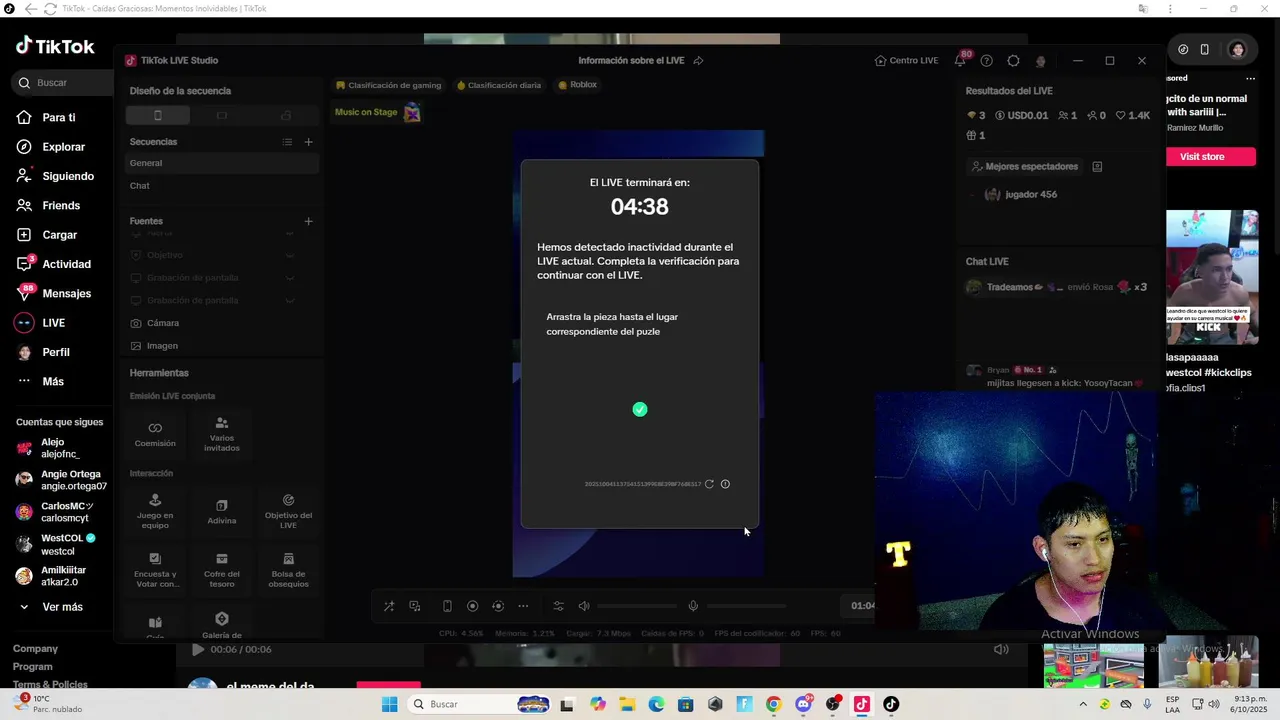1280x720 pixels.
Task: Start recording with the record circle icon
Action: click(472, 606)
